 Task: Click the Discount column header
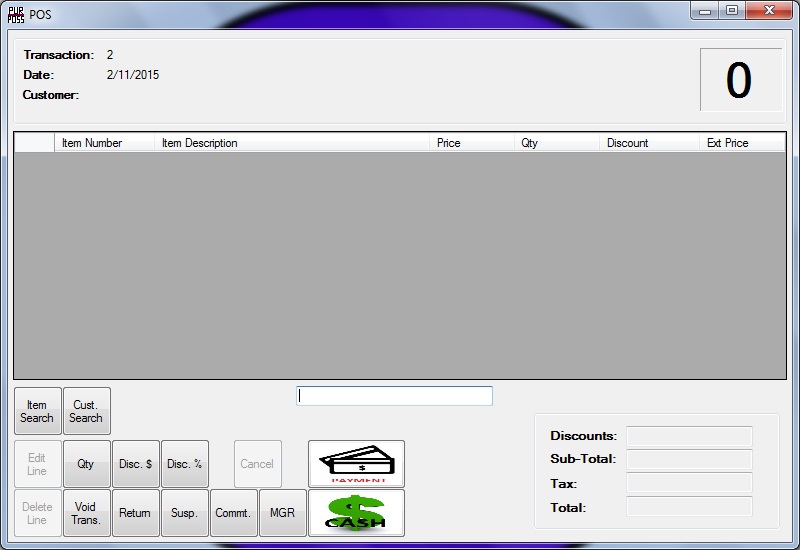pos(648,143)
